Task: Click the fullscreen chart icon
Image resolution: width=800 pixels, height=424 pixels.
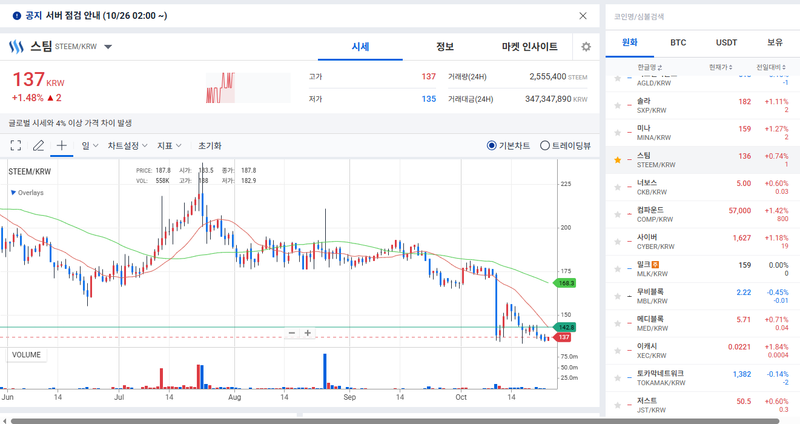Action: [x=16, y=146]
